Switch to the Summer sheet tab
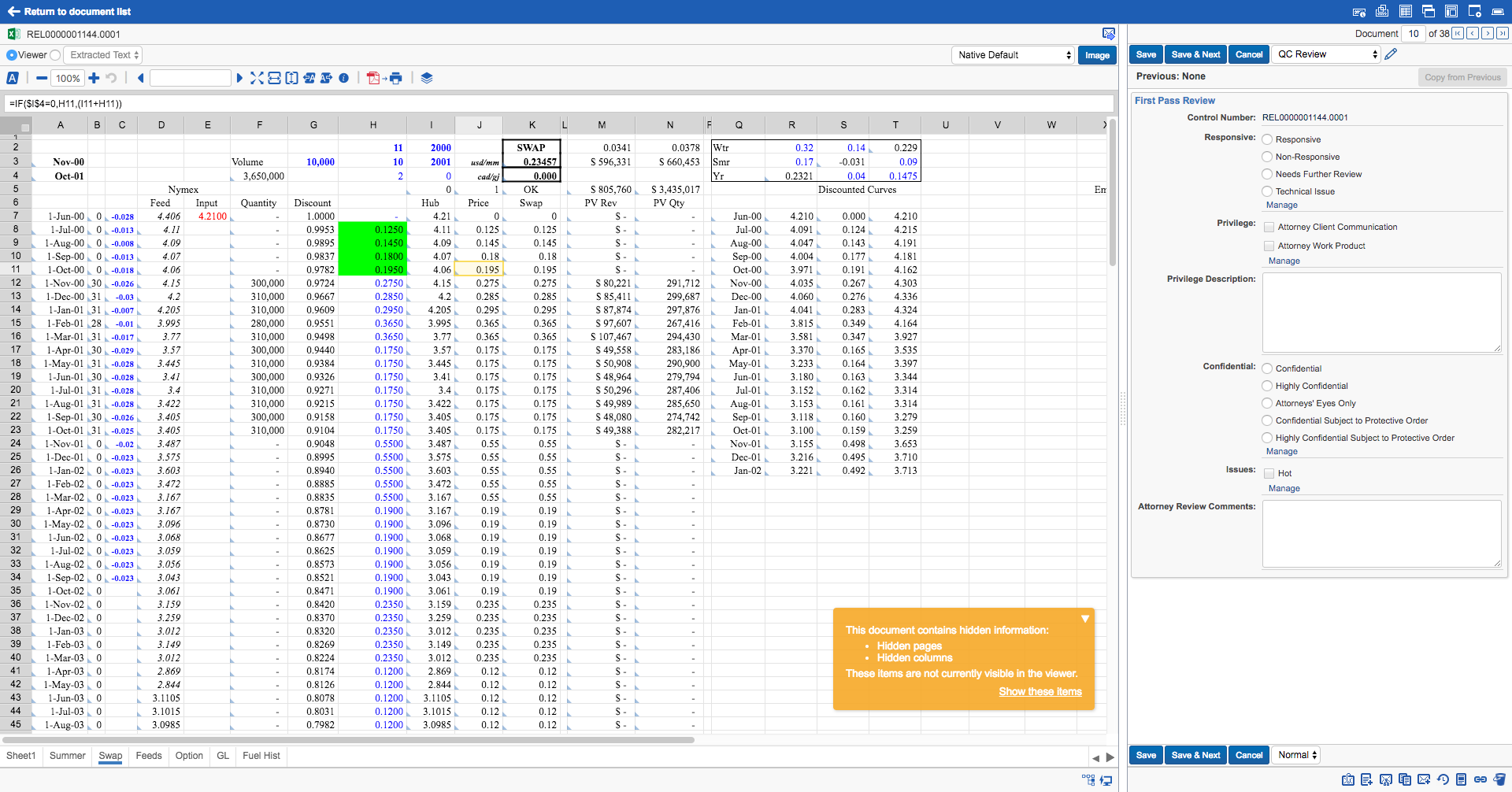Screen dimensions: 1512x792 [68, 756]
